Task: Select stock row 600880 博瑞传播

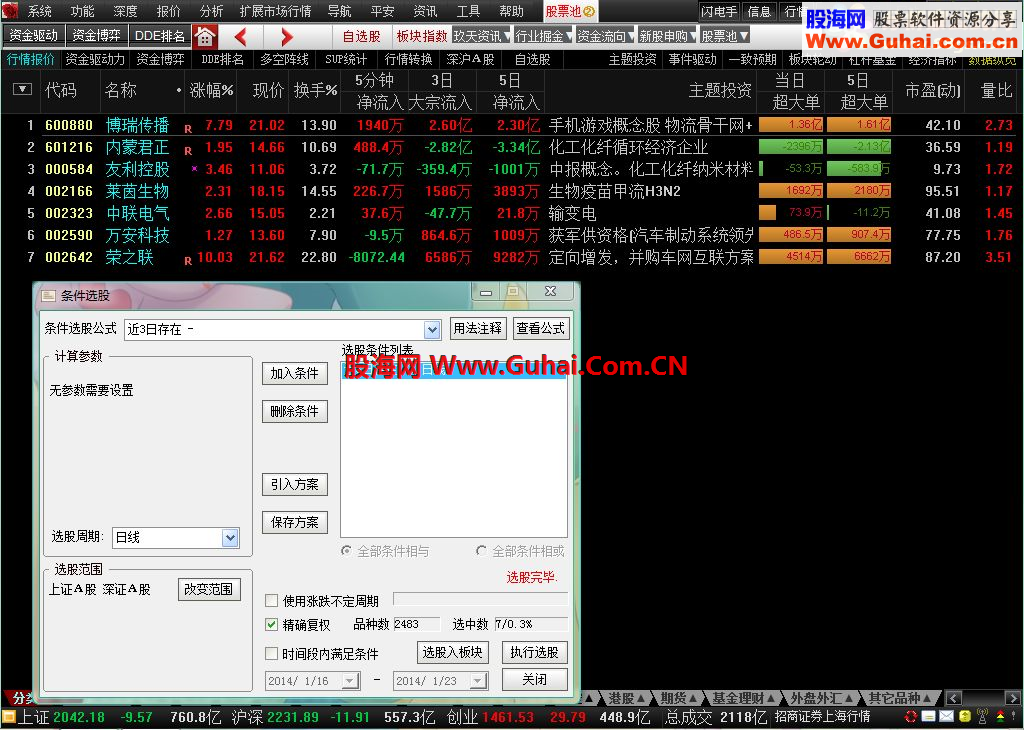Action: [511, 125]
